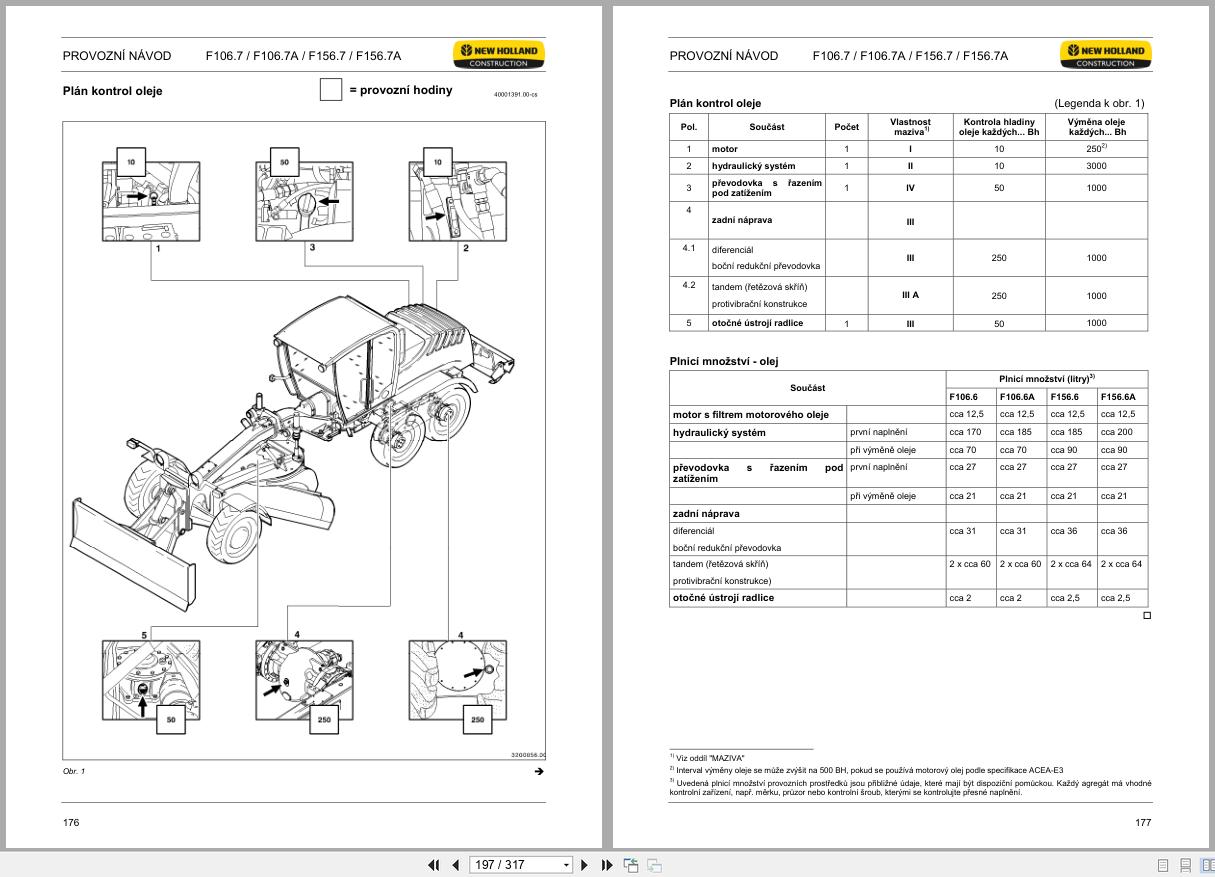The width and height of the screenshot is (1215, 877).
Task: Jump to the last page
Action: tap(606, 865)
